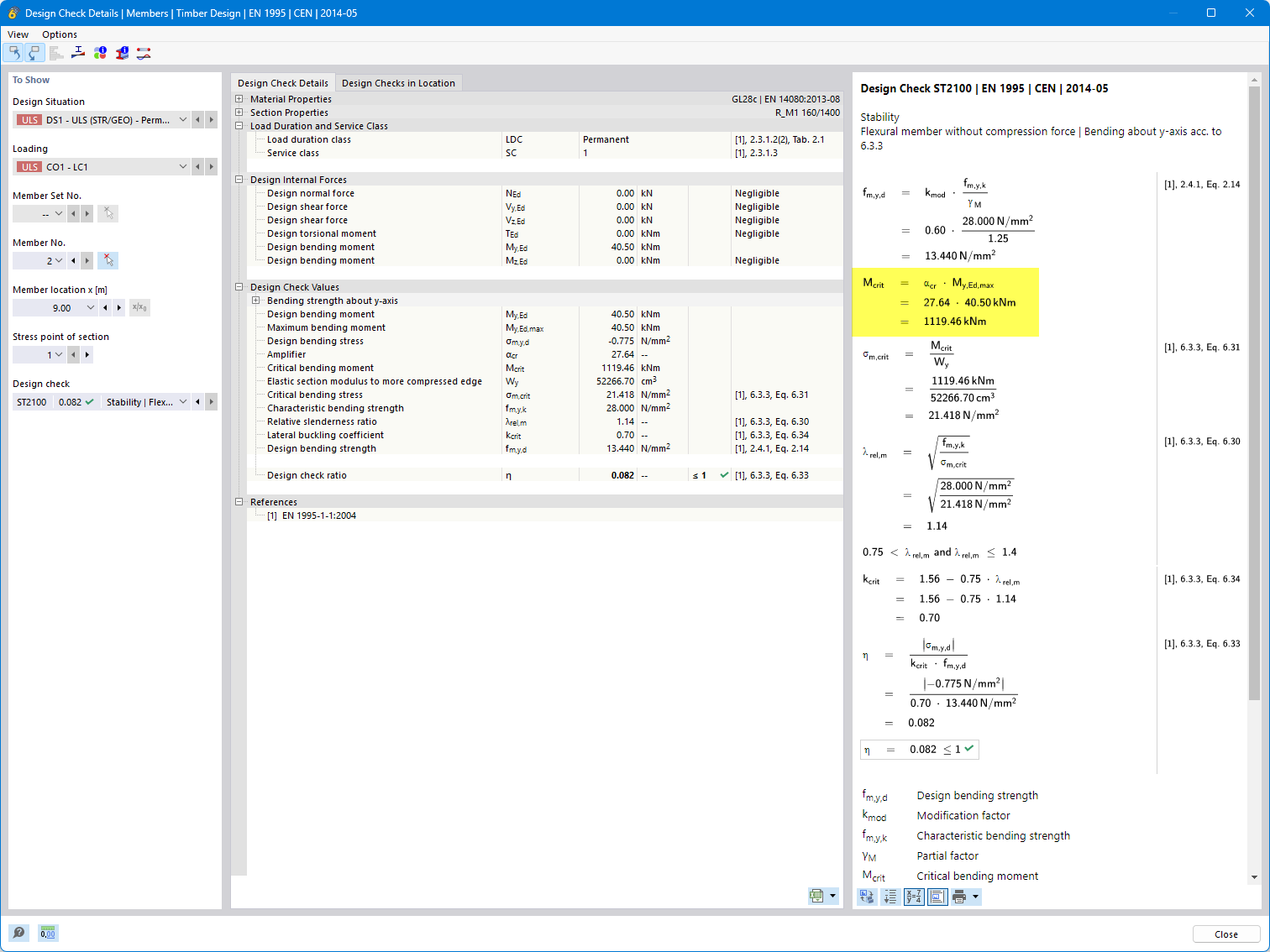Viewport: 1270px width, 952px height.
Task: Expand Bending strength about y-axis row
Action: [x=256, y=301]
